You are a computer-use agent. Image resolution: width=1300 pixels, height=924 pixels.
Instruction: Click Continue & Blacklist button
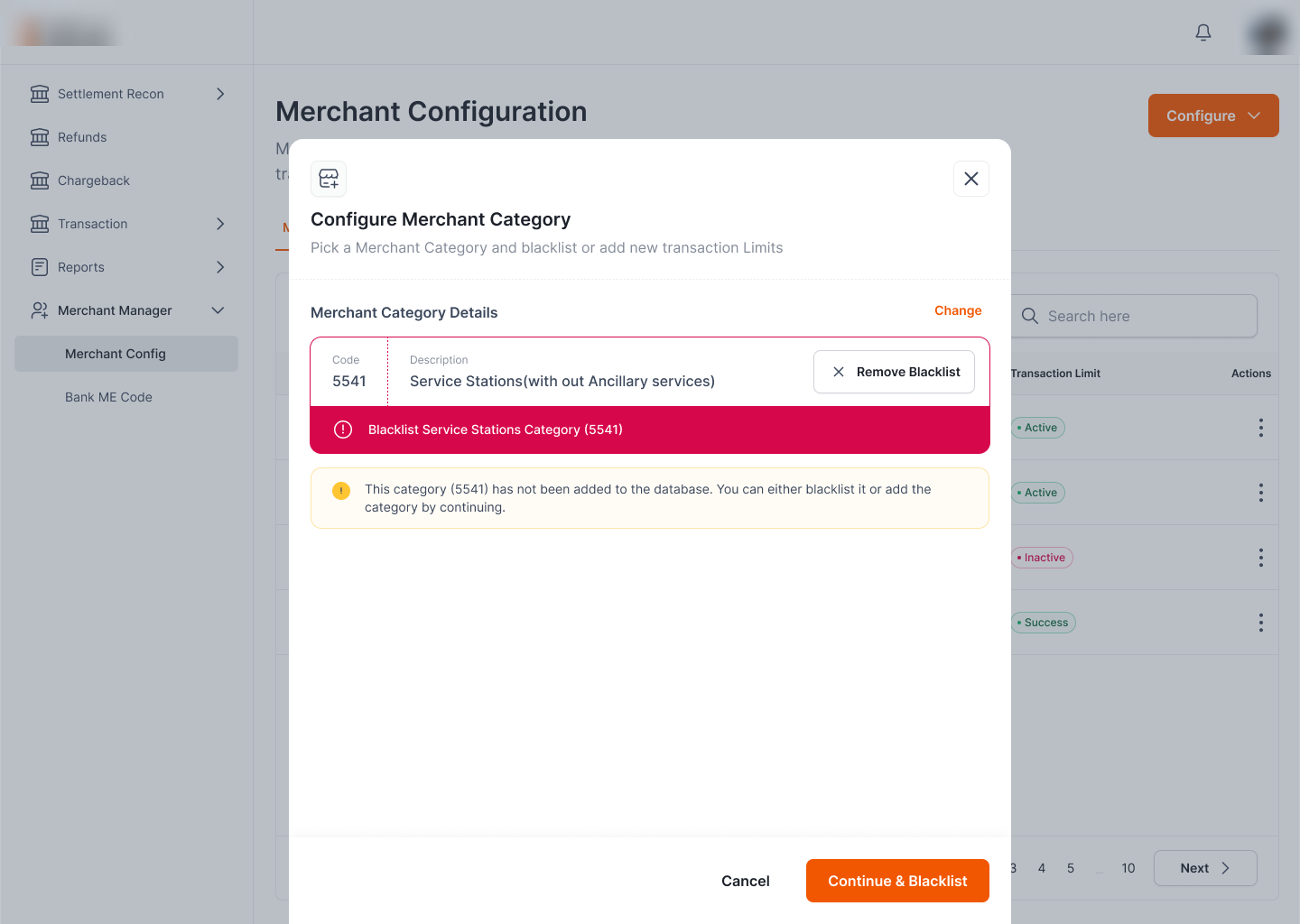pos(897,881)
